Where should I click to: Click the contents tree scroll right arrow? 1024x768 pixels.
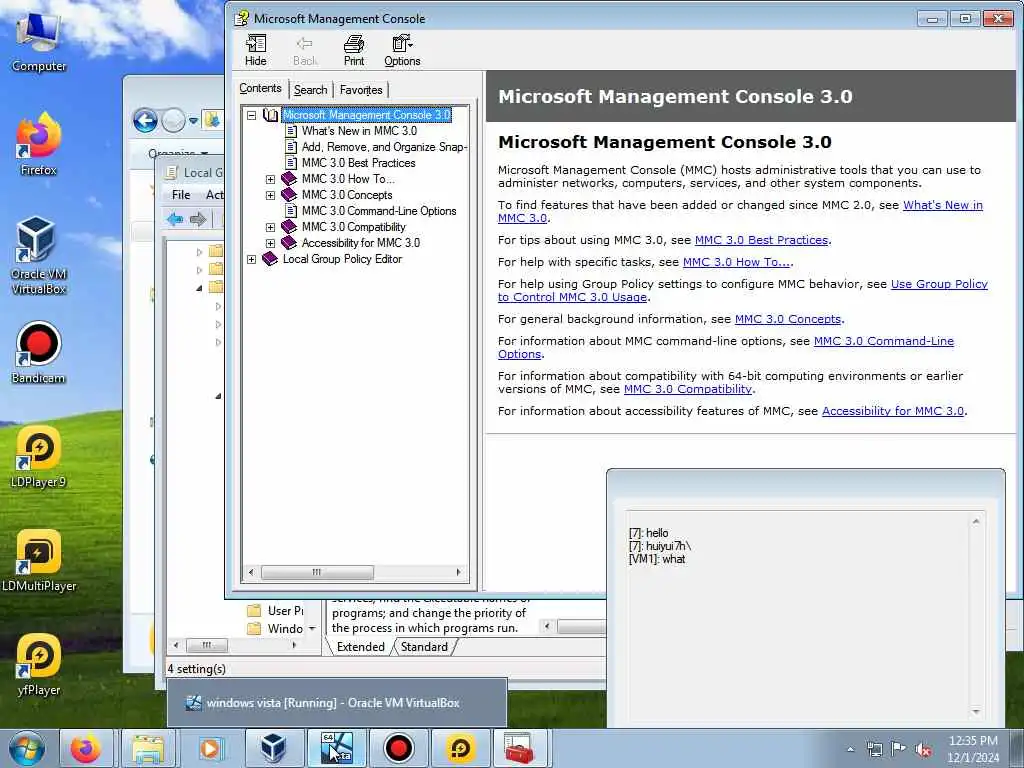coord(458,572)
